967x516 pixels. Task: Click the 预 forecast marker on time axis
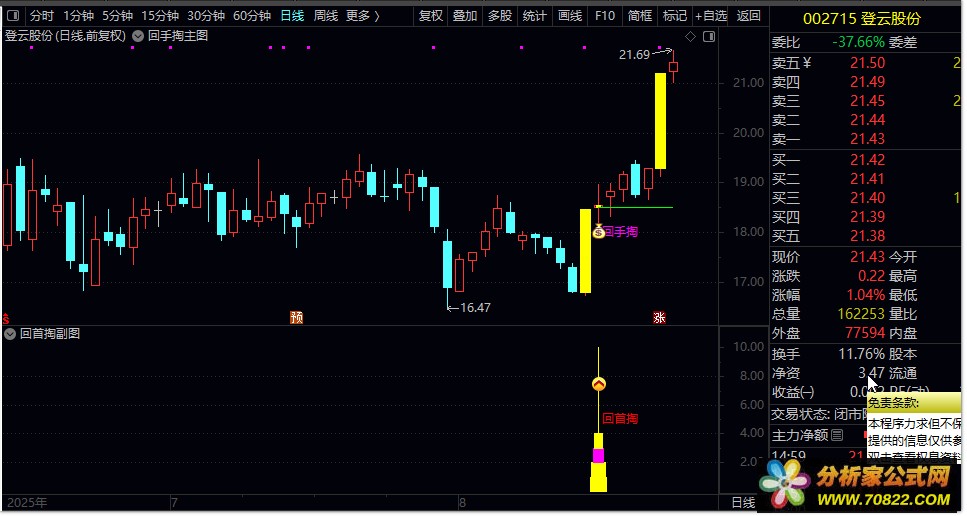pyautogui.click(x=297, y=318)
